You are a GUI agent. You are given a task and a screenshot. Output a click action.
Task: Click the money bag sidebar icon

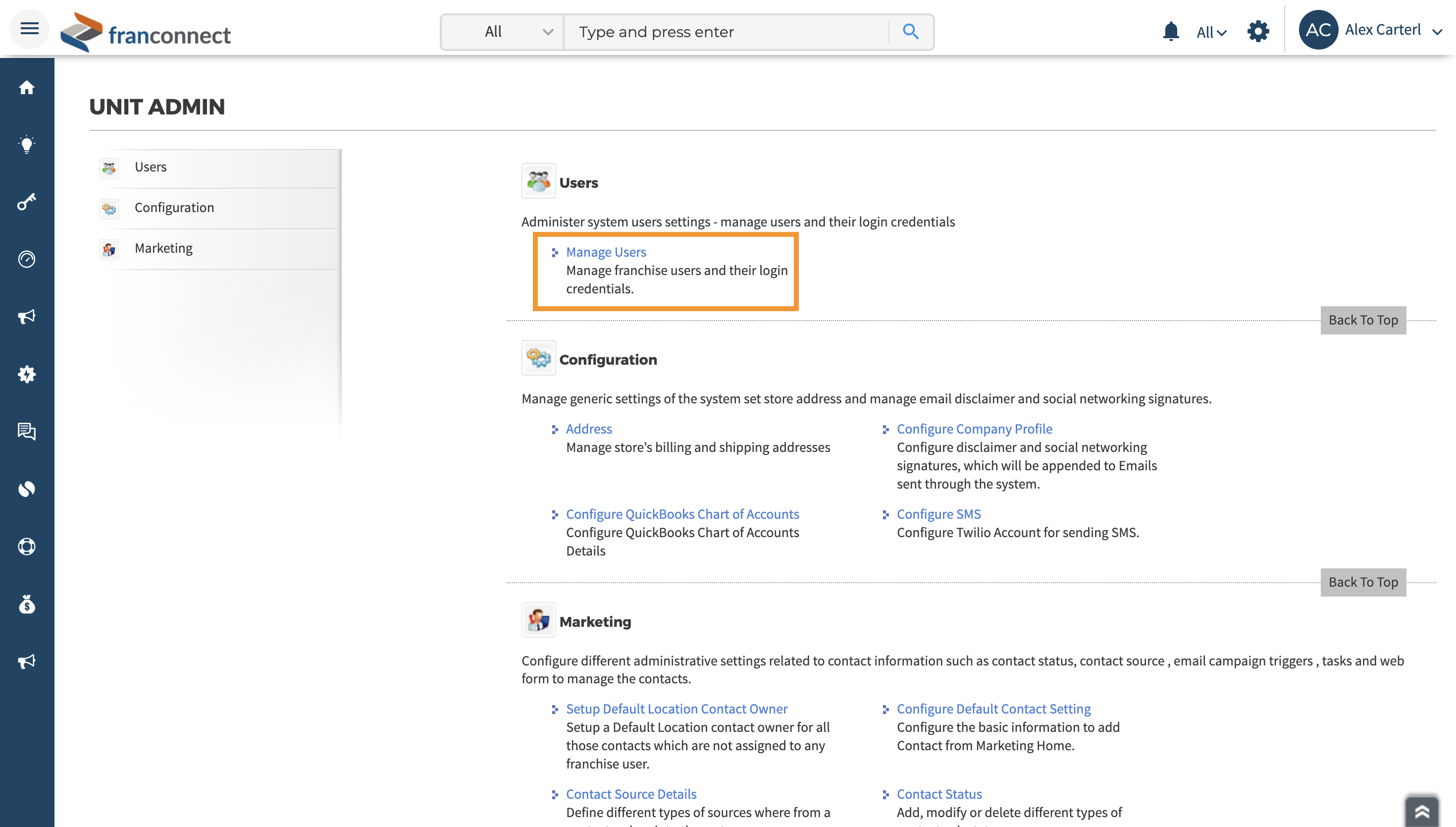[27, 604]
